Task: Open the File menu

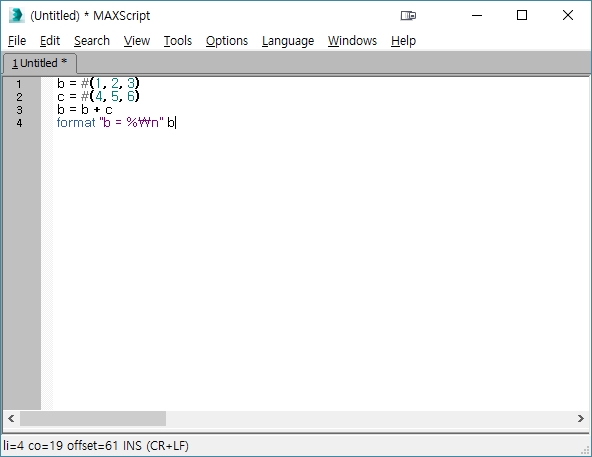Action: pos(17,40)
